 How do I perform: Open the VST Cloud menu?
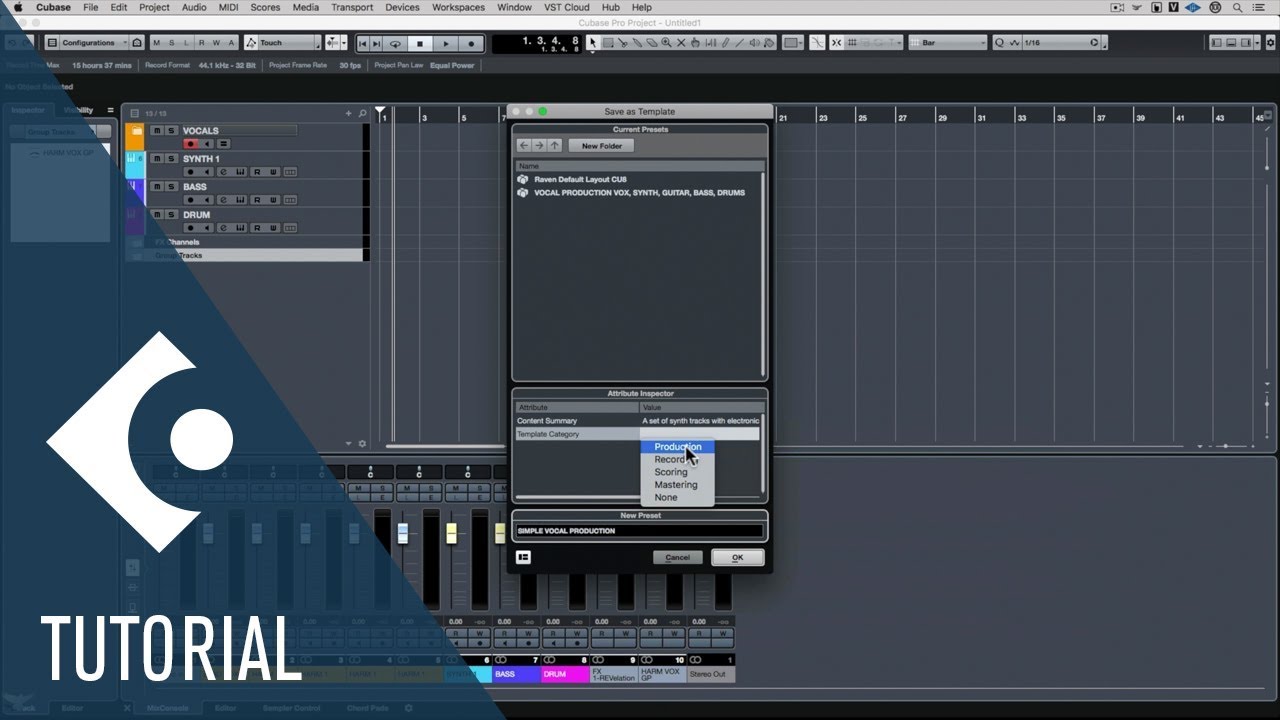click(x=565, y=7)
